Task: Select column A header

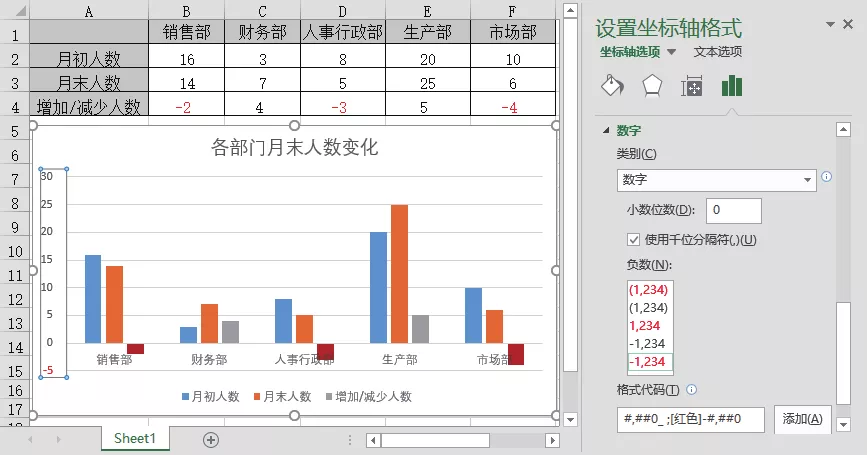Action: click(x=89, y=11)
